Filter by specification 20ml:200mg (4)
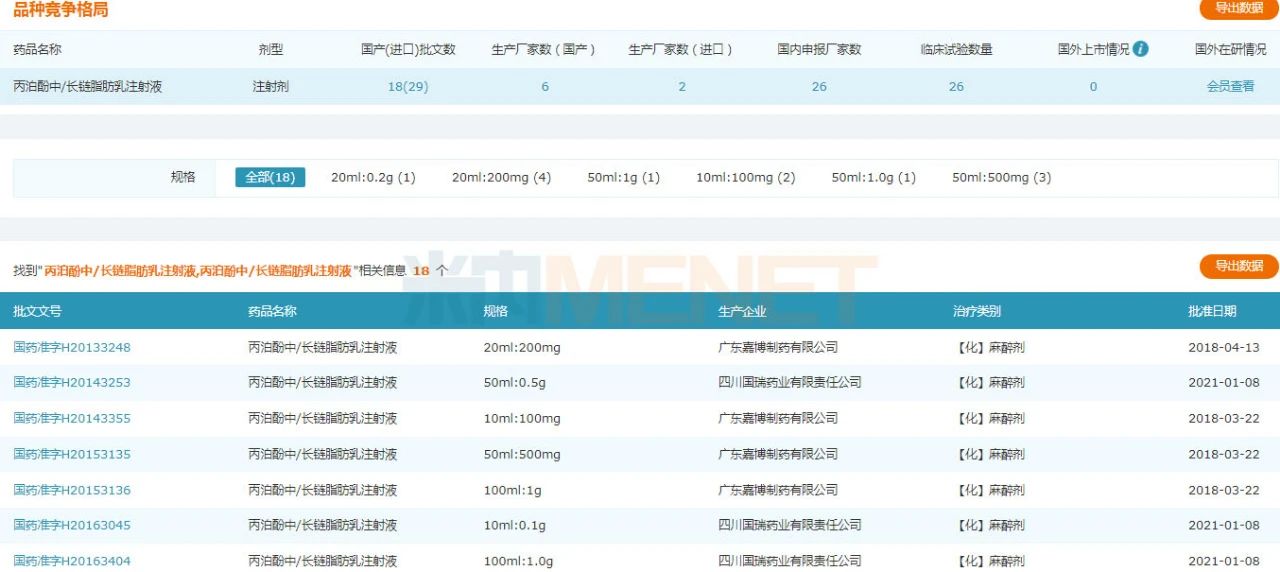Viewport: 1280px width, 572px height. [x=501, y=178]
